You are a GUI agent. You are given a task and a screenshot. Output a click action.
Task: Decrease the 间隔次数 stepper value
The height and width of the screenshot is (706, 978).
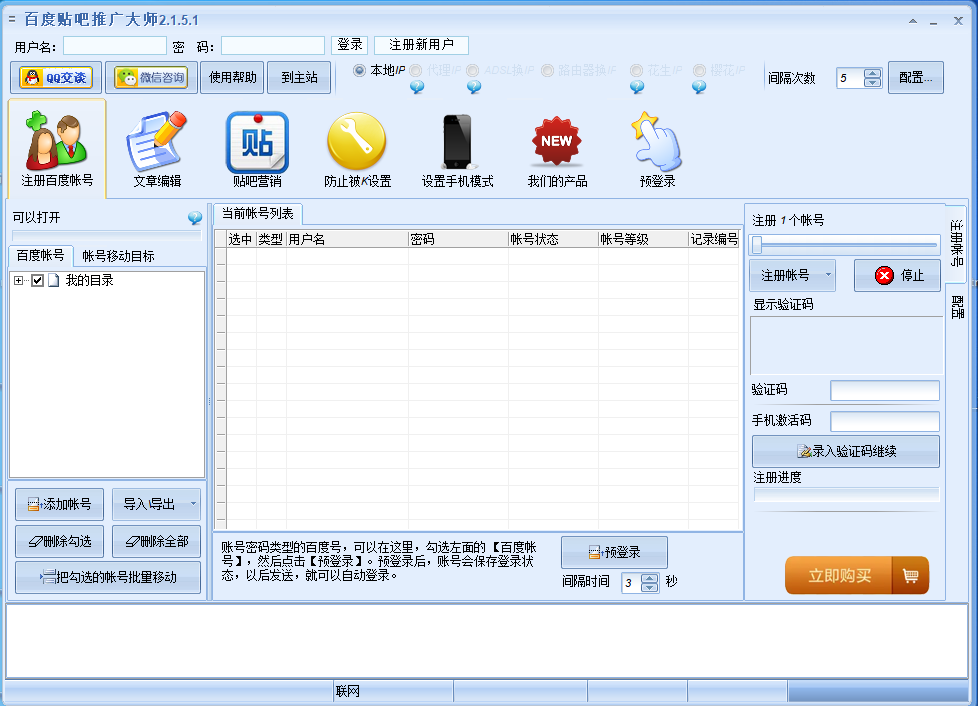873,83
